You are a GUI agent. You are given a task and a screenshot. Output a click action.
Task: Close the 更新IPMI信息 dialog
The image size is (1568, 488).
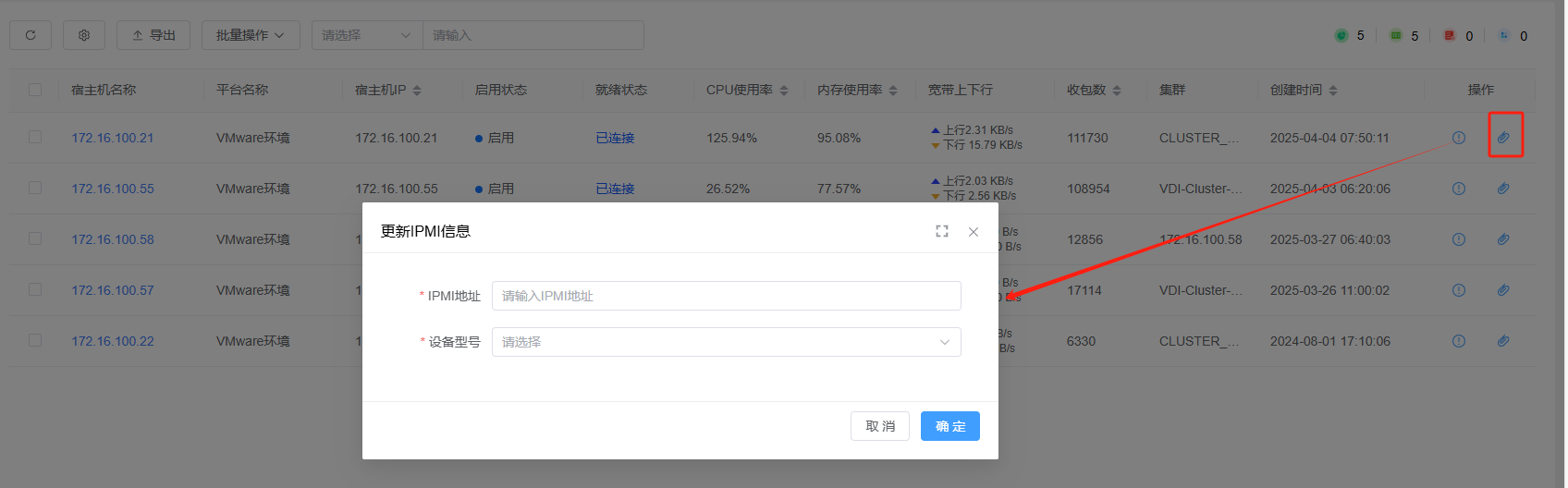[x=974, y=232]
